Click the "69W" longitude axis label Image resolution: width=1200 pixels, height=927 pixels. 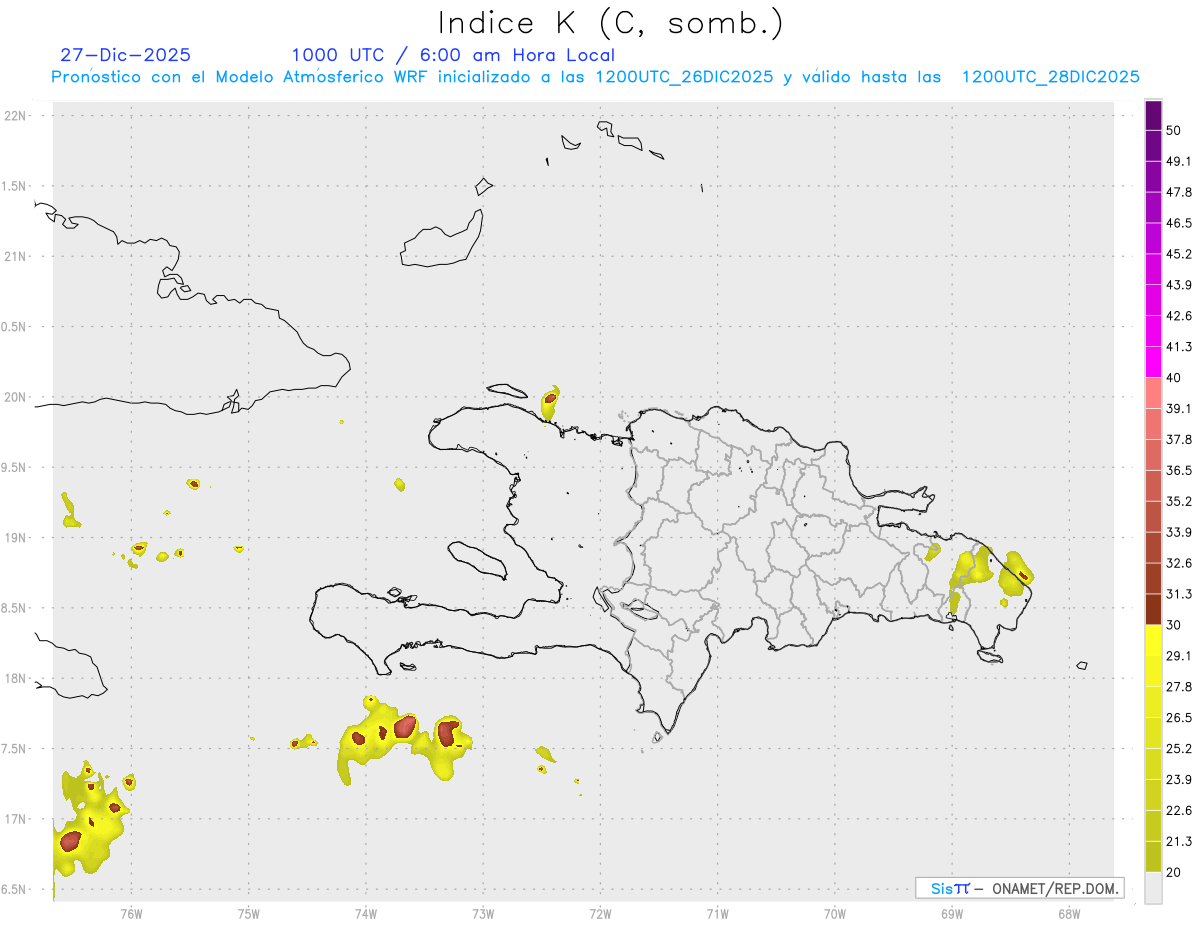click(952, 913)
